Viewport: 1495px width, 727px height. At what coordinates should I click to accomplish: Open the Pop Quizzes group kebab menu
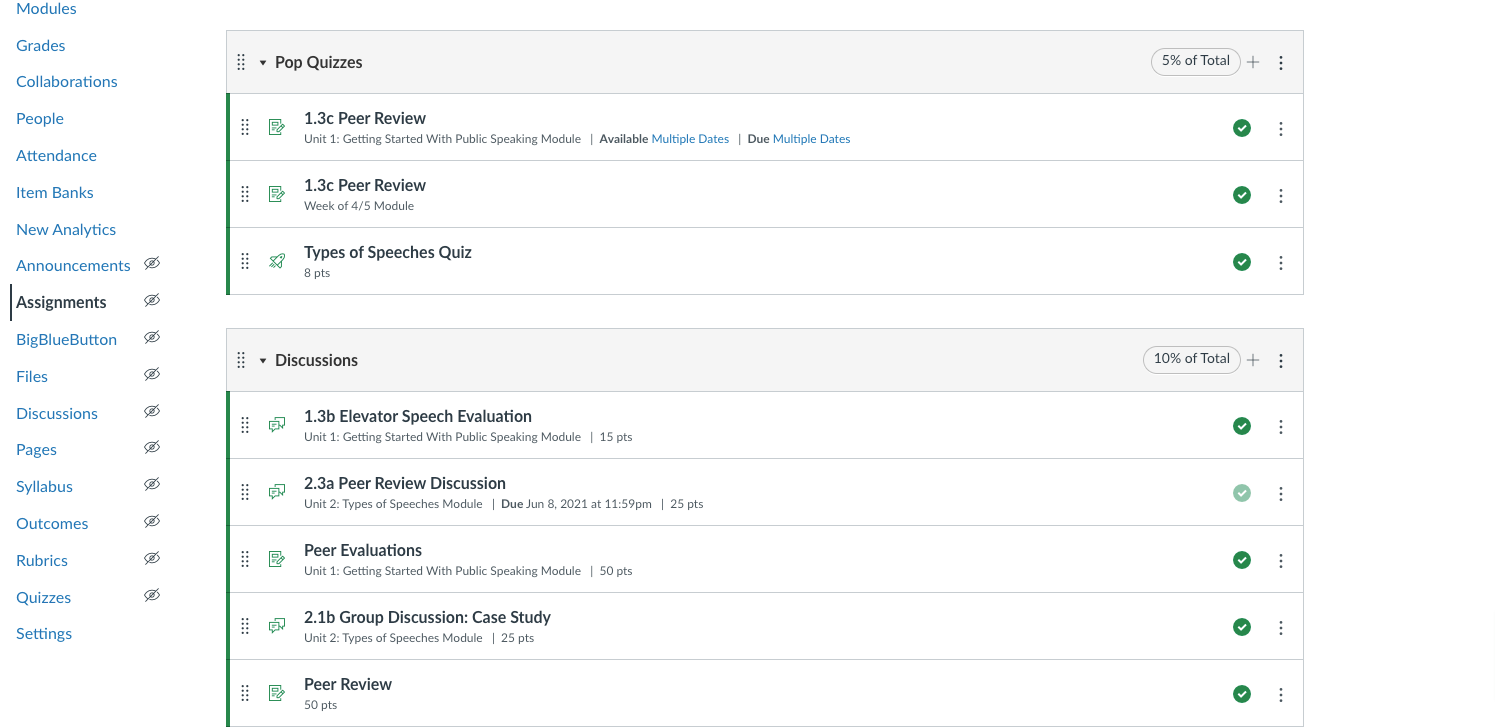click(x=1281, y=62)
